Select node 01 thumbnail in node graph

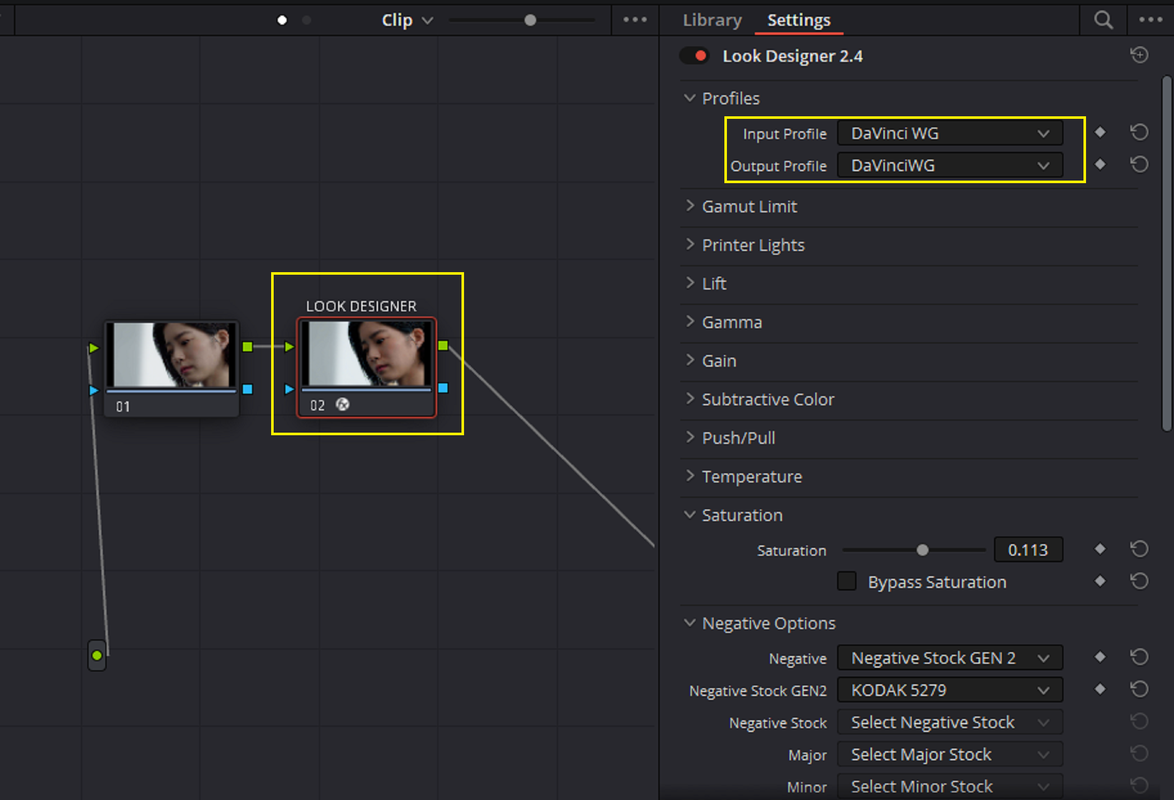point(171,355)
